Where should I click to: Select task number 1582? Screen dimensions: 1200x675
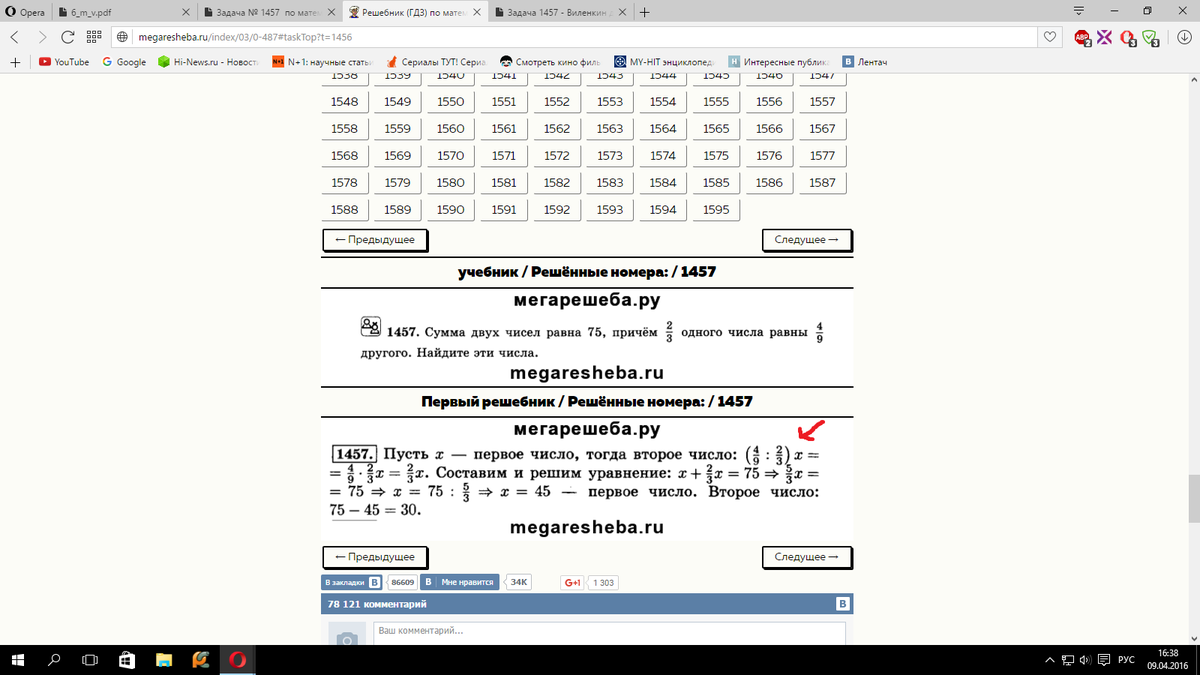pyautogui.click(x=557, y=183)
